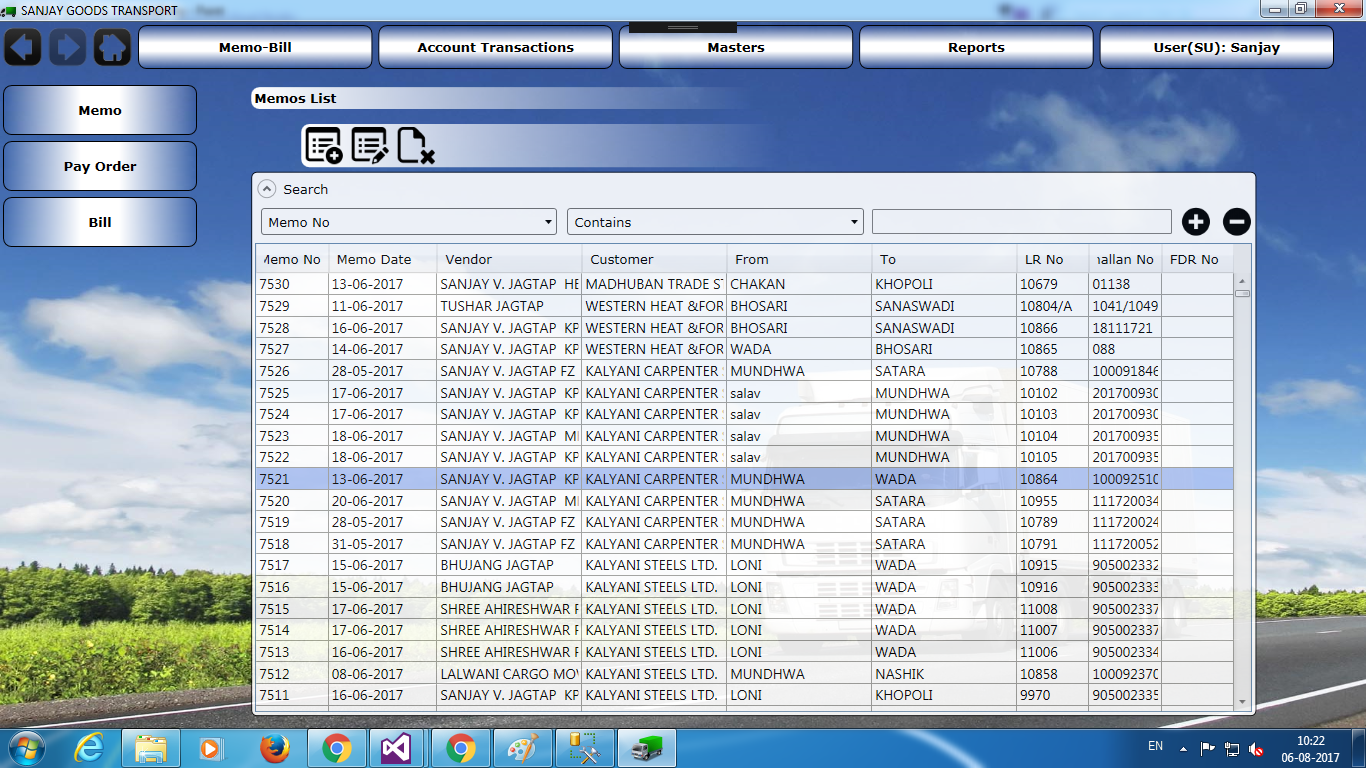1366x768 pixels.
Task: Click the search value text field
Action: tap(1021, 222)
